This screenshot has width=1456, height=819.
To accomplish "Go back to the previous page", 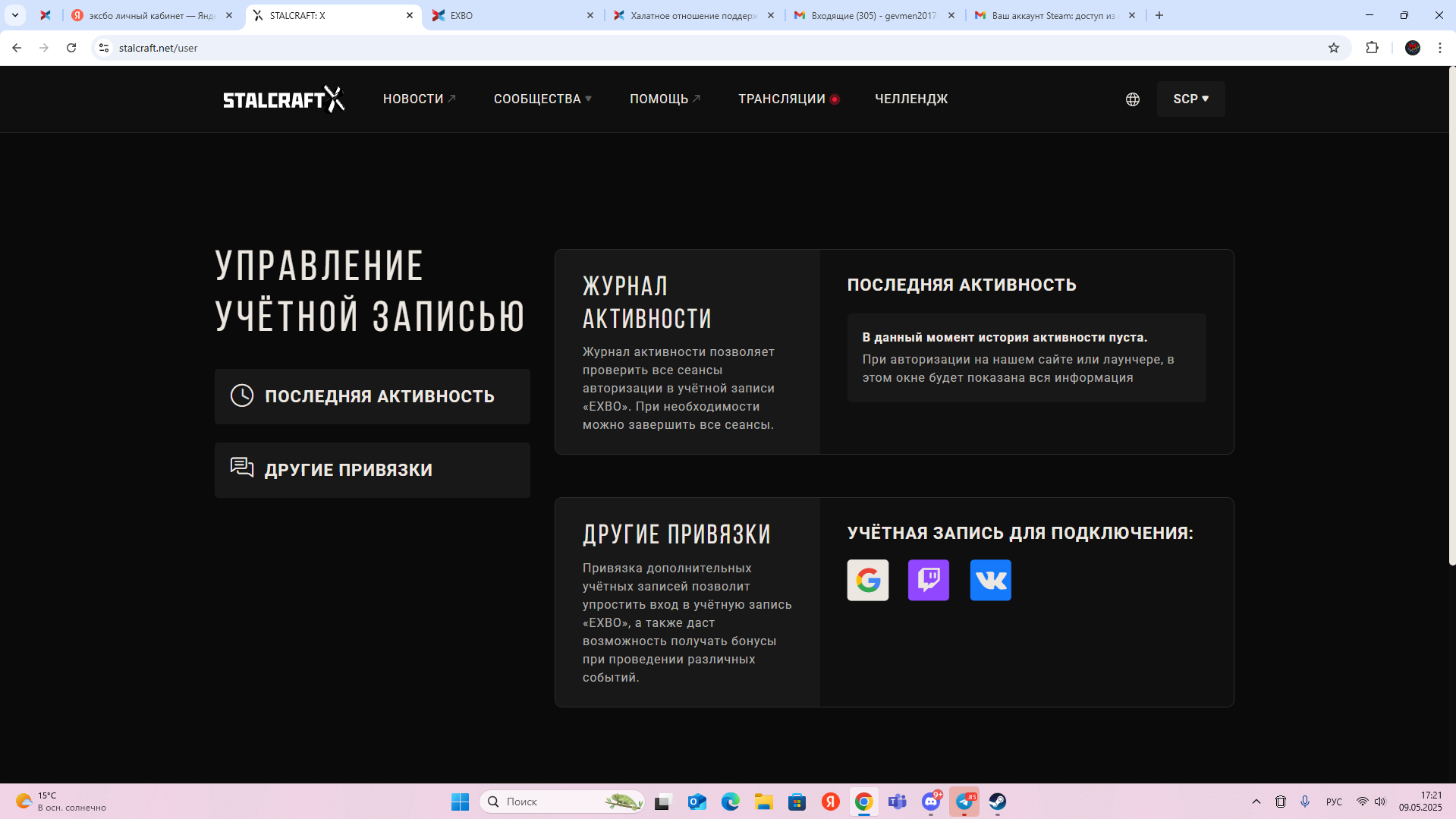I will tap(17, 48).
